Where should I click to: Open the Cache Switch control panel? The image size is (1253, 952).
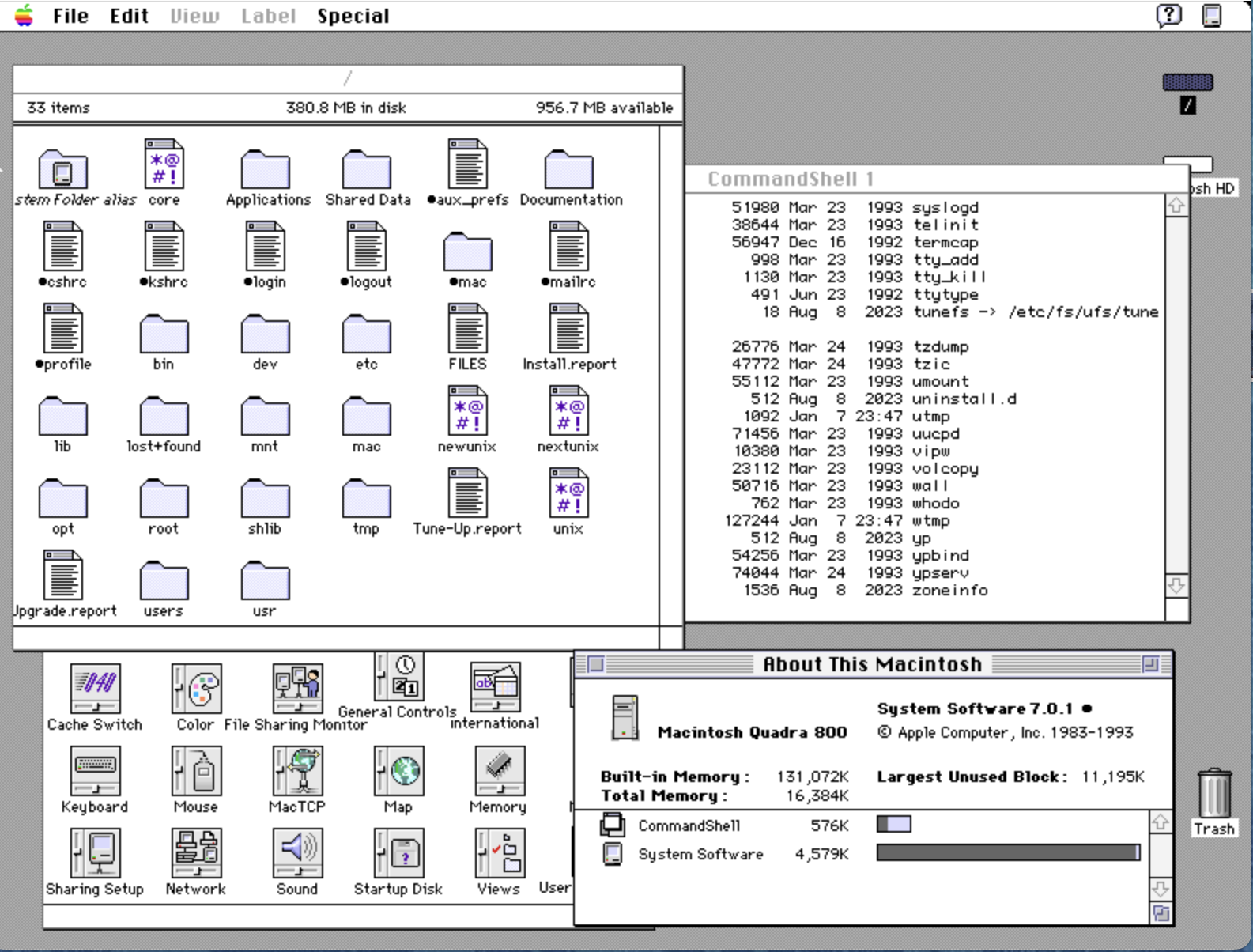click(96, 688)
